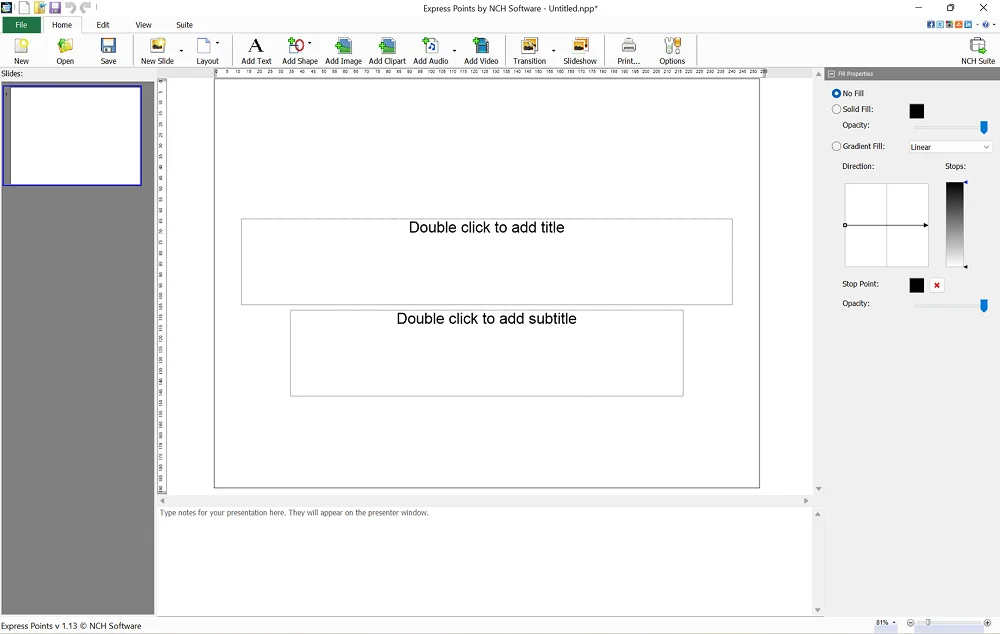The width and height of the screenshot is (1000, 634).
Task: Click the Add Shape toolbar icon
Action: coord(296,46)
